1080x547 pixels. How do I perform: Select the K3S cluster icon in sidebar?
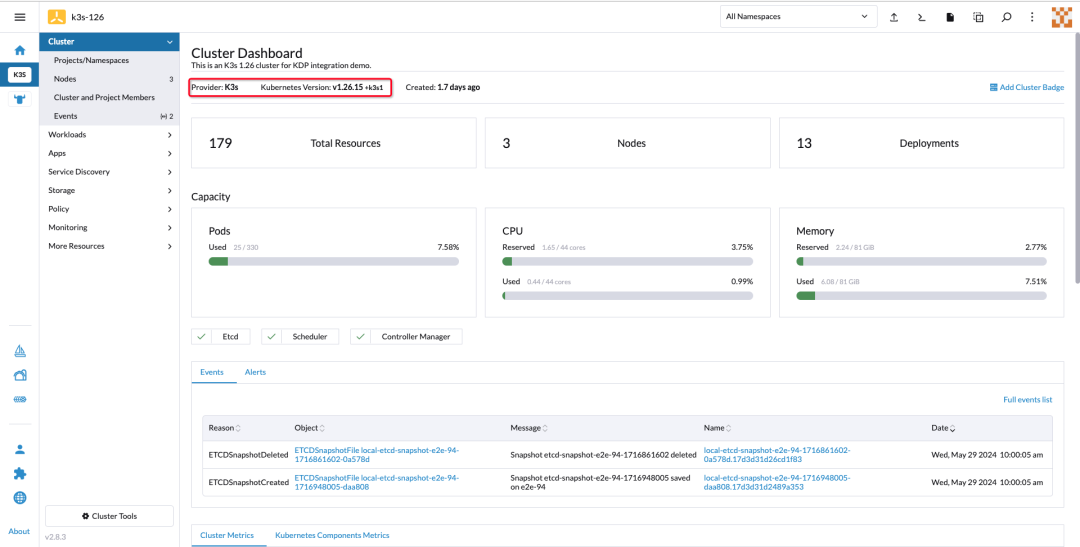click(x=19, y=74)
